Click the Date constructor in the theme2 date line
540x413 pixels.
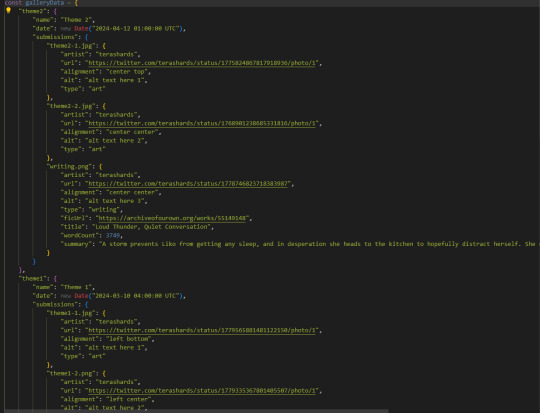81,29
